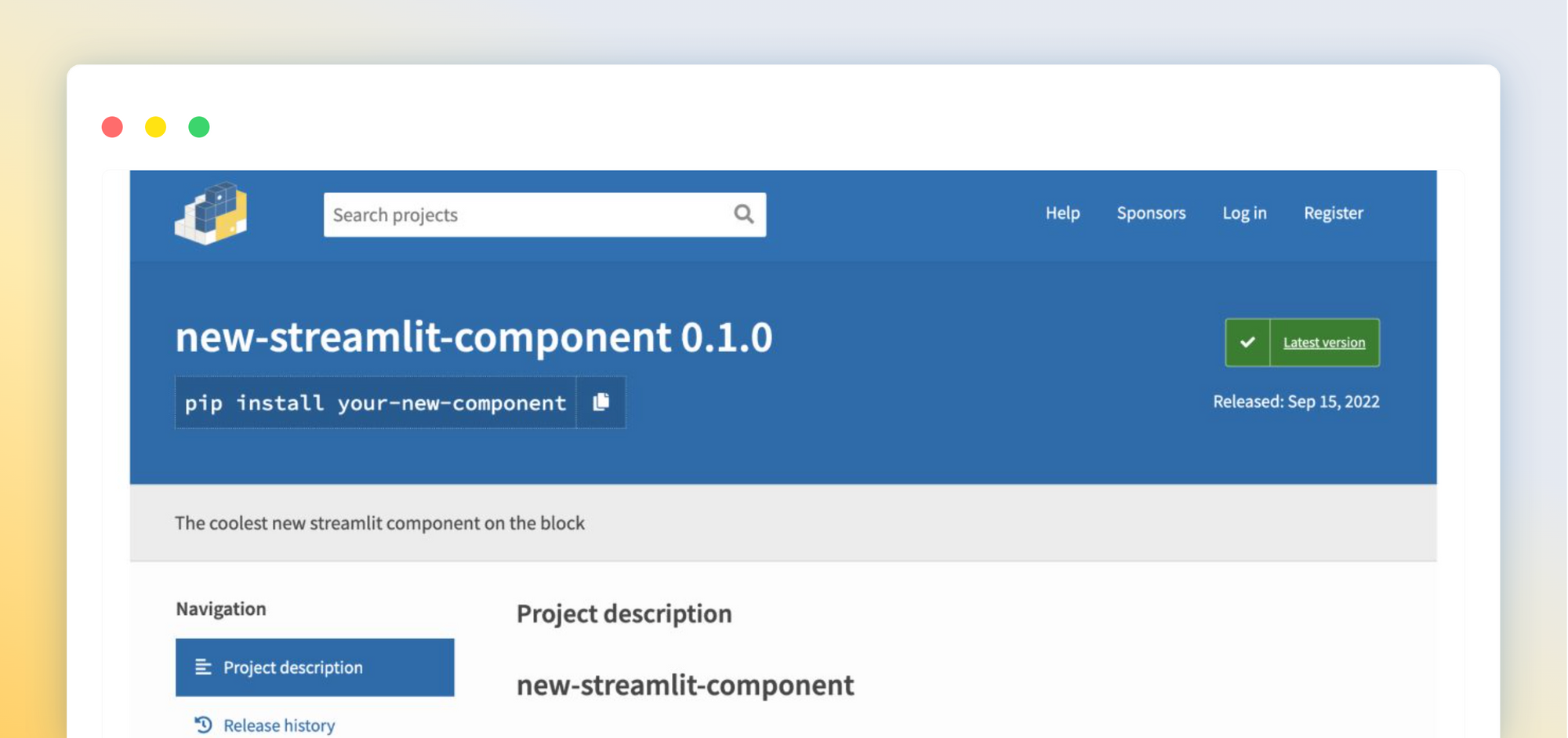Open the Help menu

[1062, 213]
